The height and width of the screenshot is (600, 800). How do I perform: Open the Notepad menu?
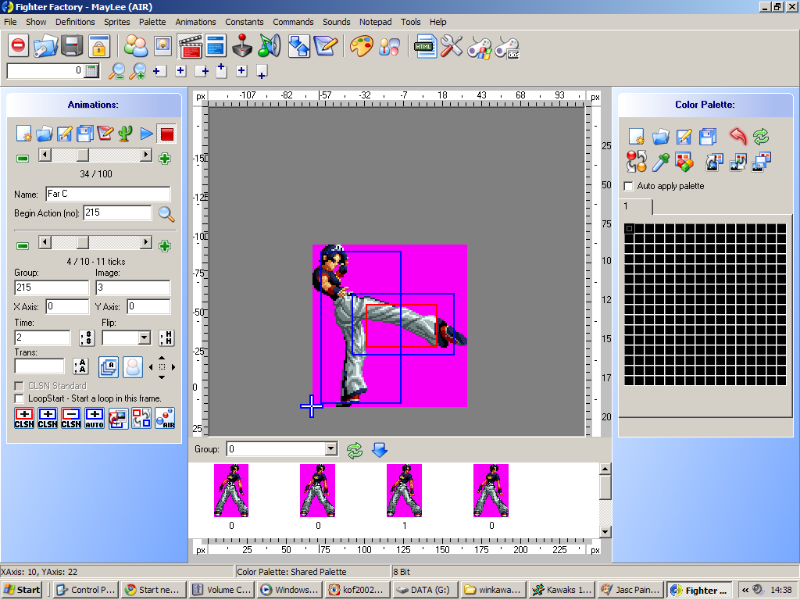(375, 21)
